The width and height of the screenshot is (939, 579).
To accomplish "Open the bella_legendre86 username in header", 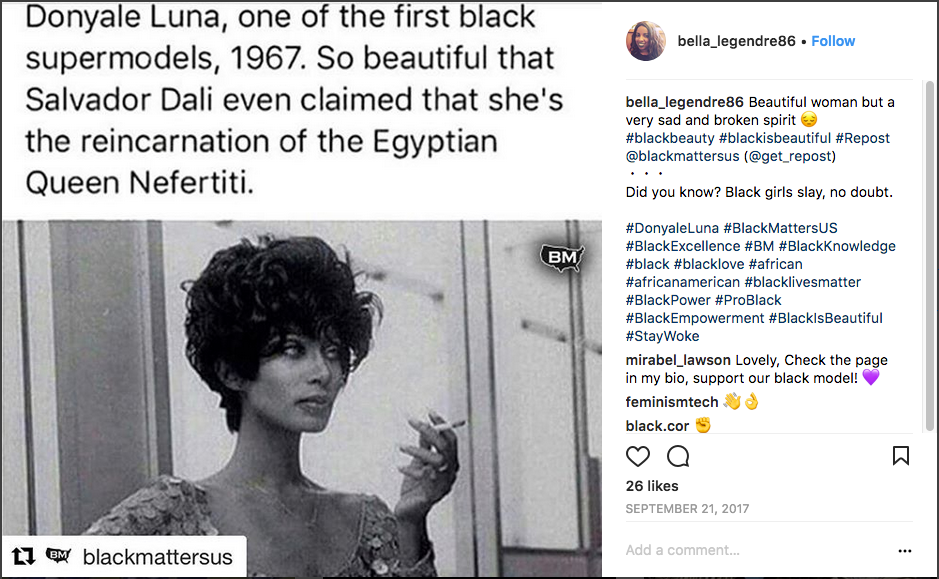I will [x=737, y=41].
